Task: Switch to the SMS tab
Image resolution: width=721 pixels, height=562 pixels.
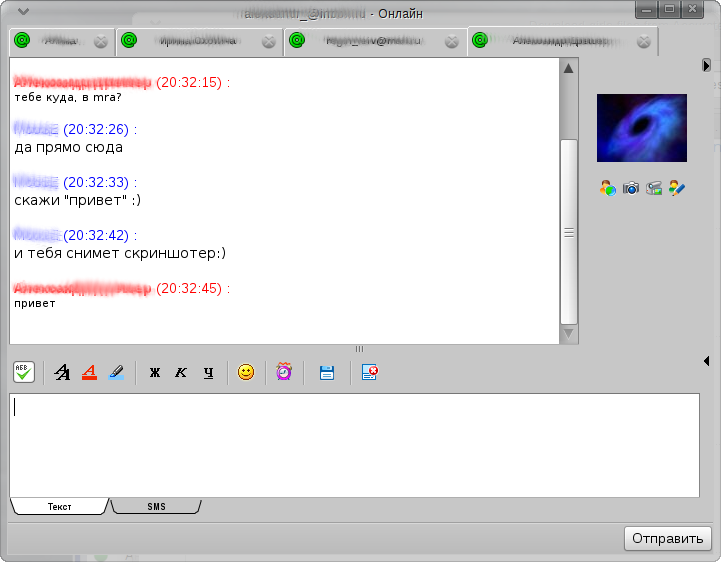Action: pyautogui.click(x=156, y=506)
